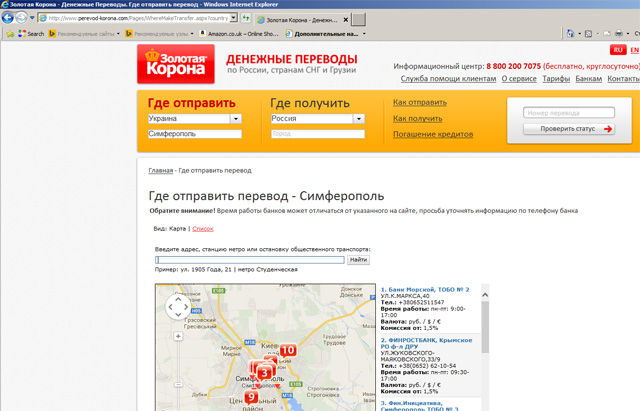The image size is (640, 411).
Task: Click the phone number 8 800 200 7075
Action: pyautogui.click(x=513, y=66)
